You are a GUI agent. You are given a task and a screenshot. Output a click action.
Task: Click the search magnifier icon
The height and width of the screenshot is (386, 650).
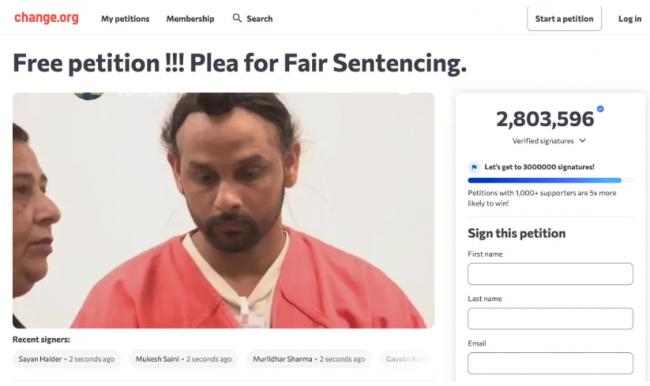tap(237, 18)
